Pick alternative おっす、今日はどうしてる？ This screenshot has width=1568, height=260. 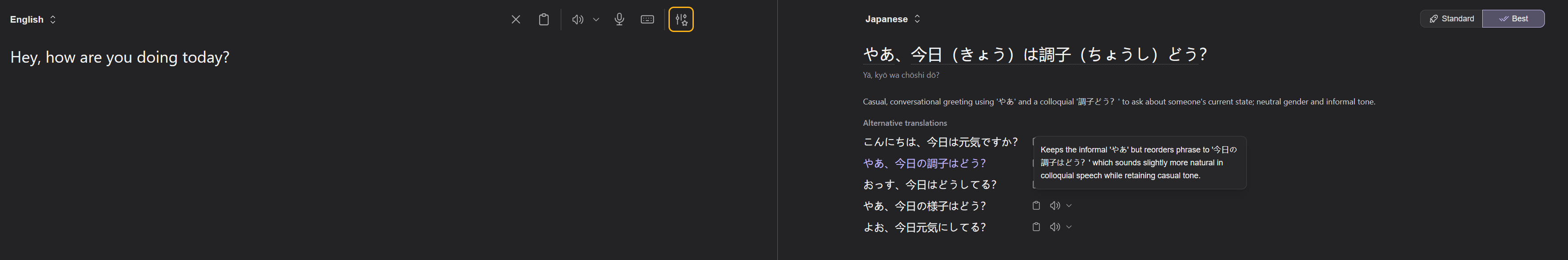(x=930, y=185)
